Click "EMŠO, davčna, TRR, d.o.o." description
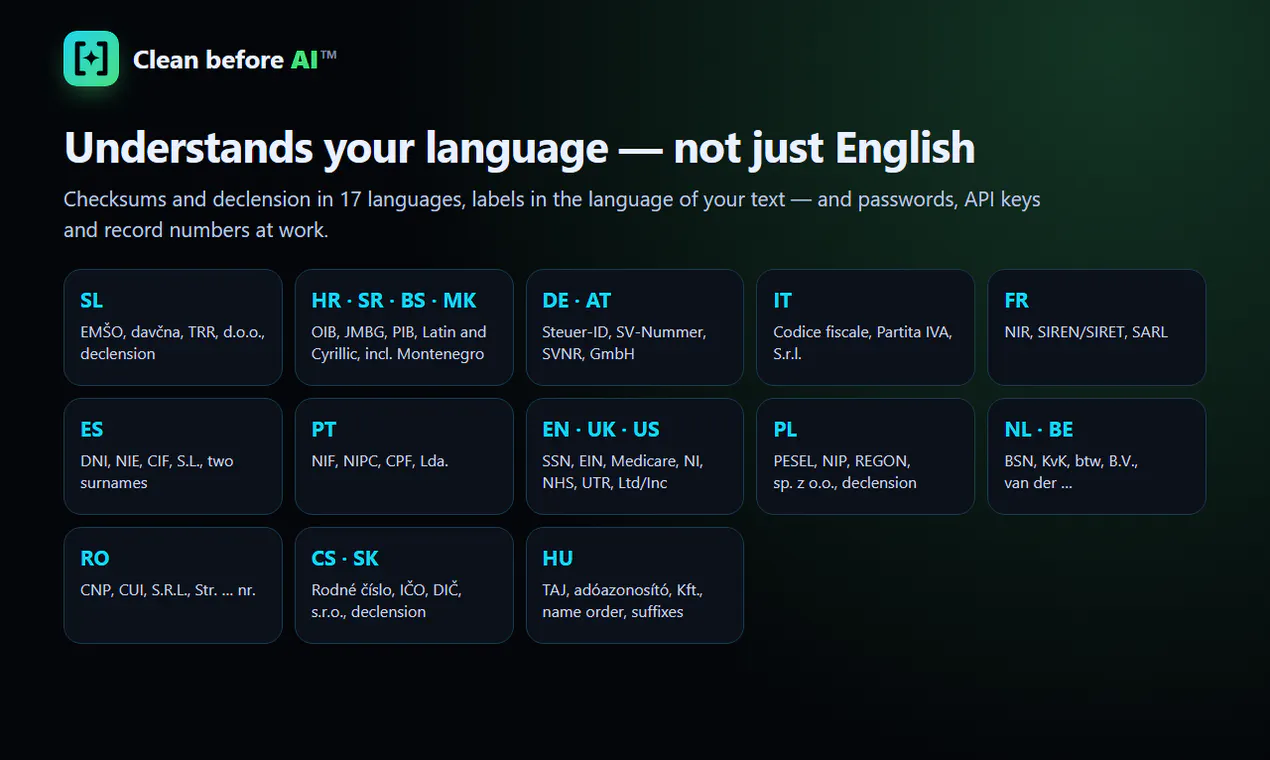 tap(172, 343)
